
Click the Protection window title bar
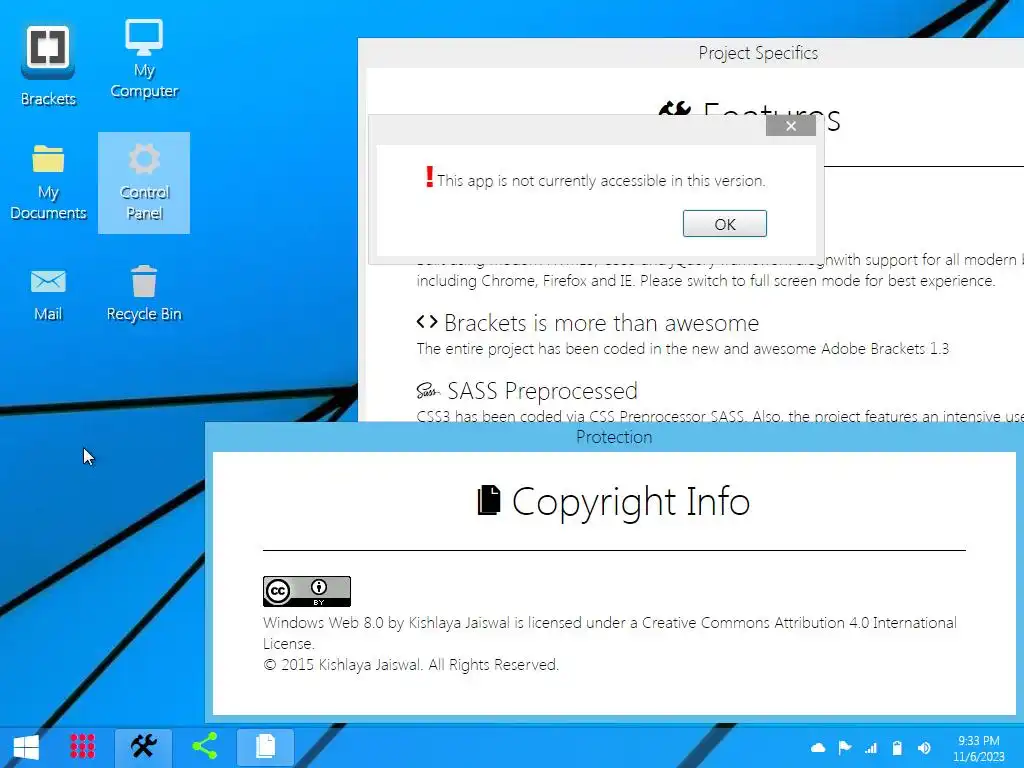614,437
